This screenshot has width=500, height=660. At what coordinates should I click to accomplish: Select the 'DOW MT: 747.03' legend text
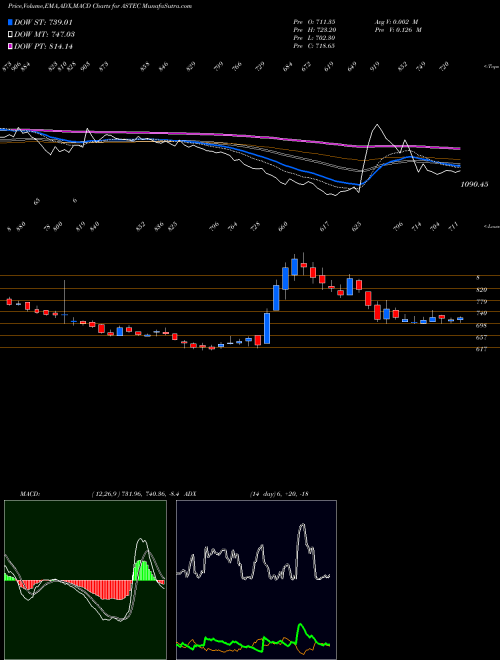(44, 34)
